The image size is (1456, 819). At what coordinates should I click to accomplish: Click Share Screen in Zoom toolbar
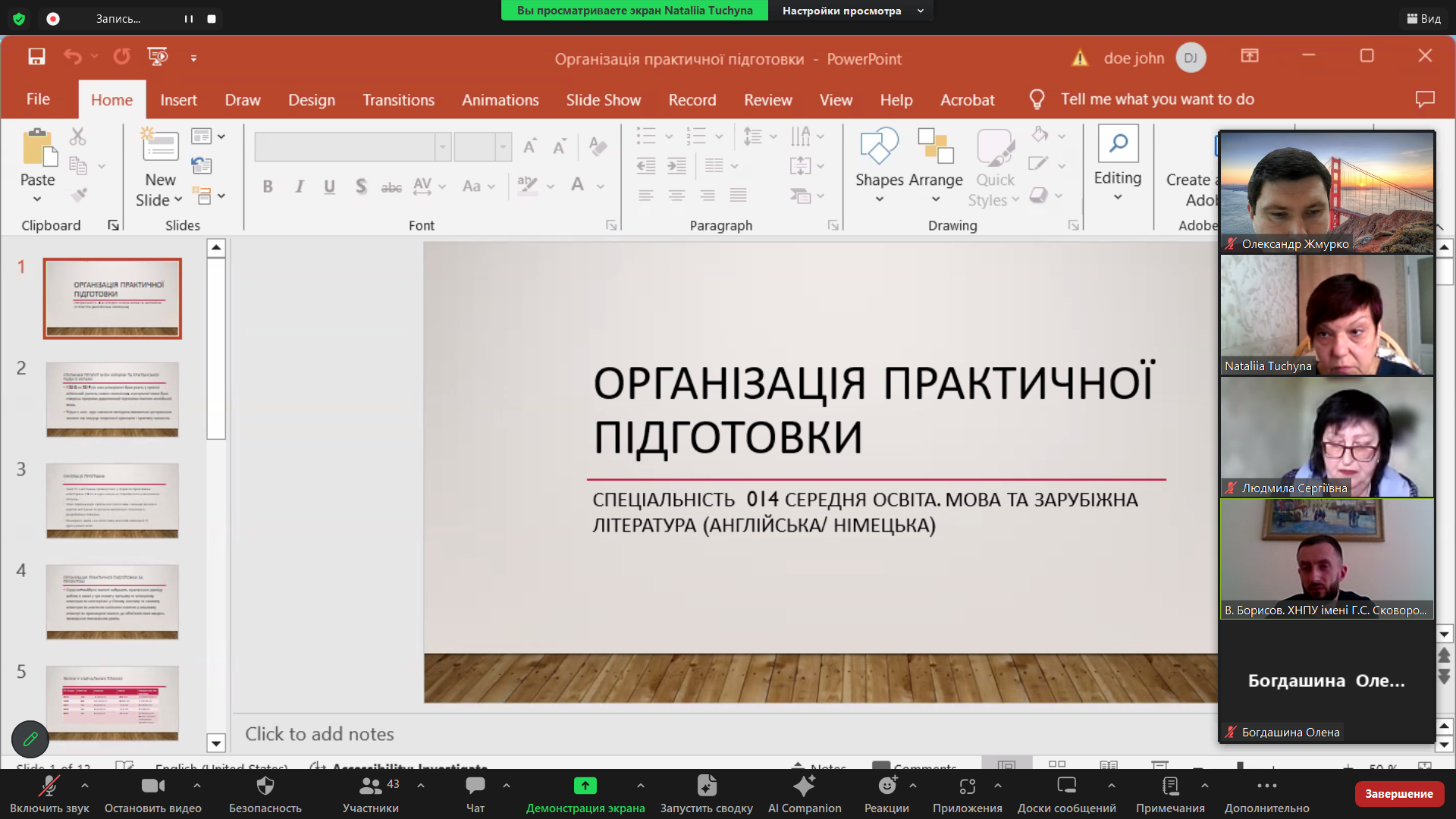(x=585, y=793)
